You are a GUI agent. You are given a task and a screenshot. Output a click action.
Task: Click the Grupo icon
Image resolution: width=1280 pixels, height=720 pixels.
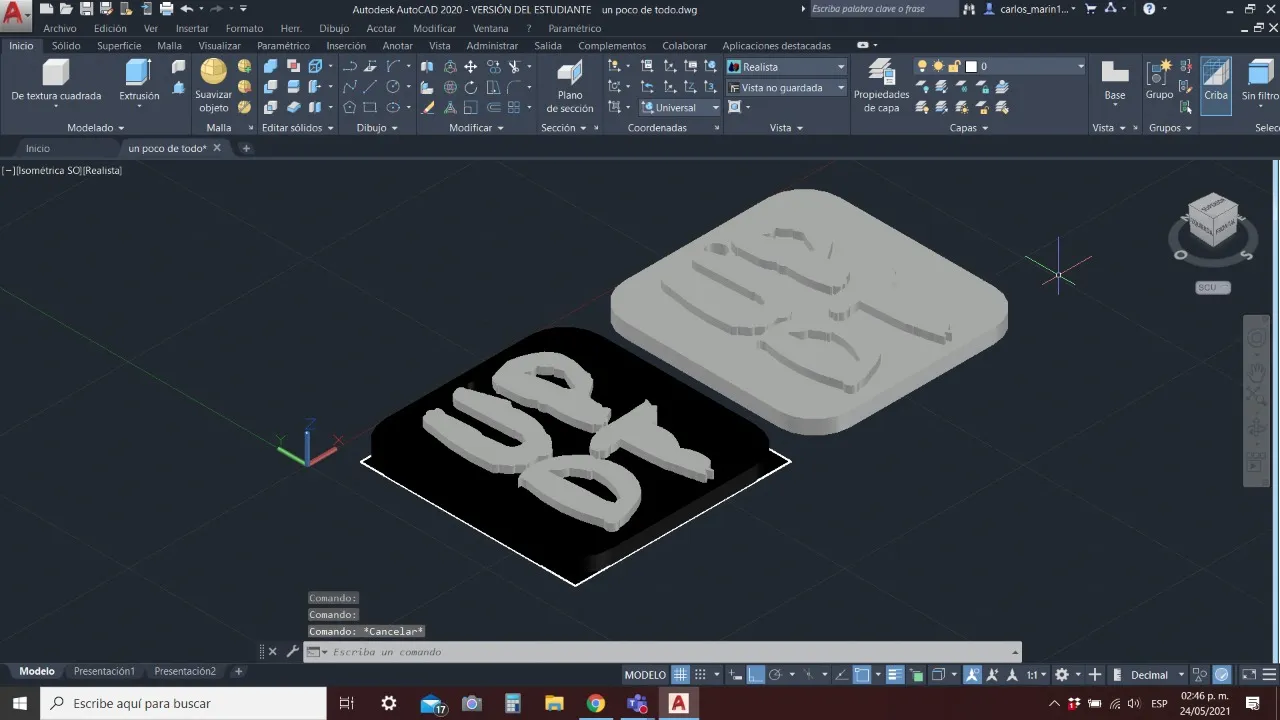[x=1159, y=80]
